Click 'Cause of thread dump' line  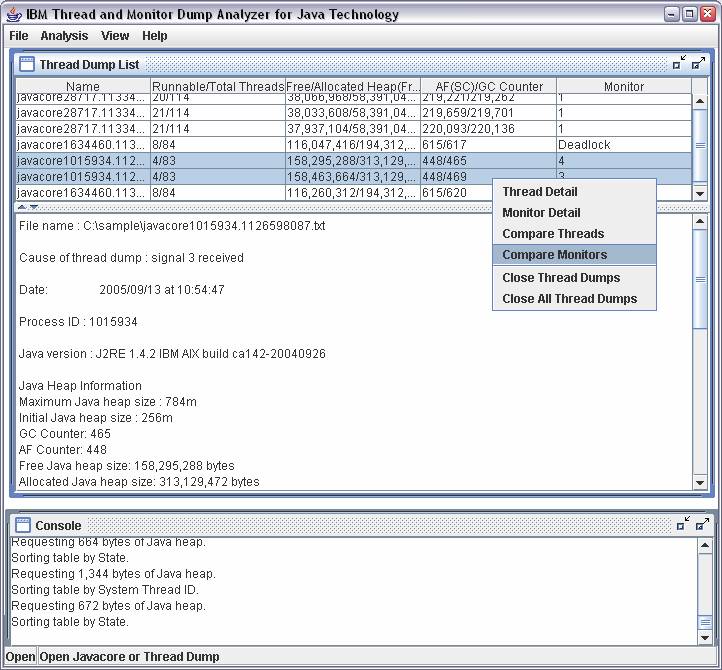(x=131, y=257)
